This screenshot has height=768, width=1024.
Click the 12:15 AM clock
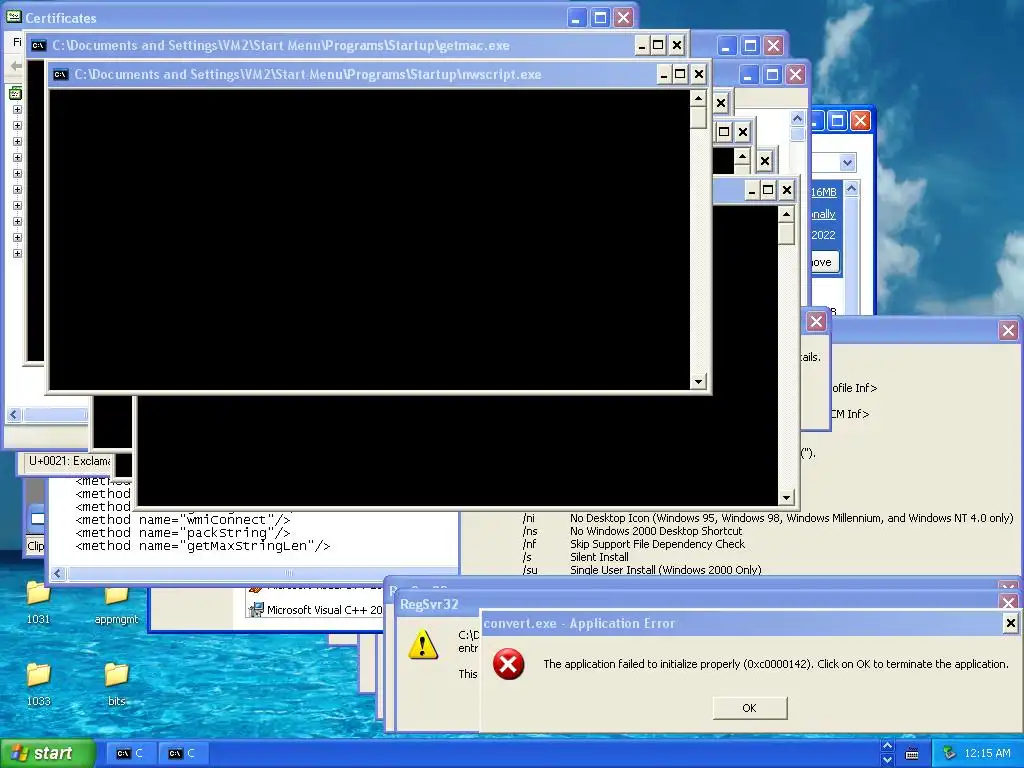pyautogui.click(x=987, y=754)
